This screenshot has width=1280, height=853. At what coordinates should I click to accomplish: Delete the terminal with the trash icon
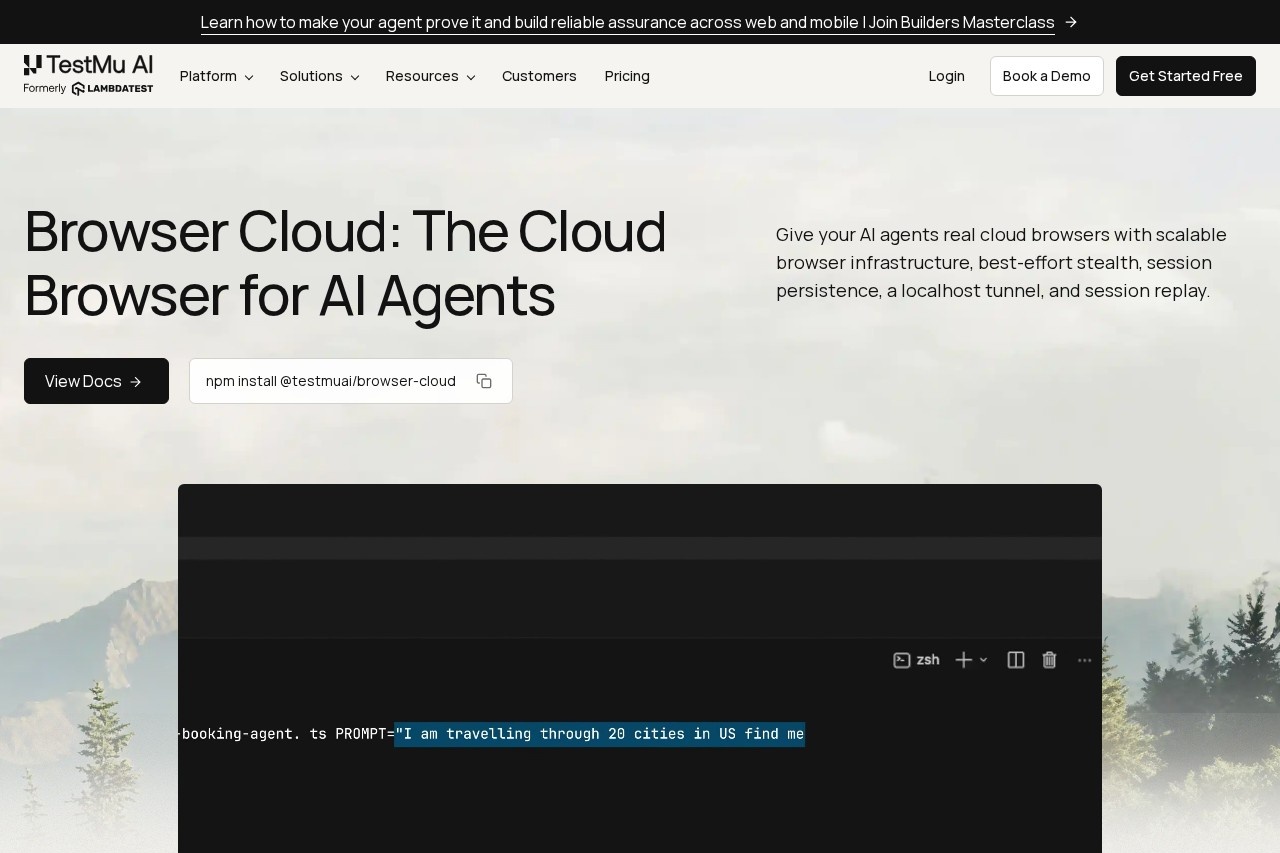point(1049,660)
